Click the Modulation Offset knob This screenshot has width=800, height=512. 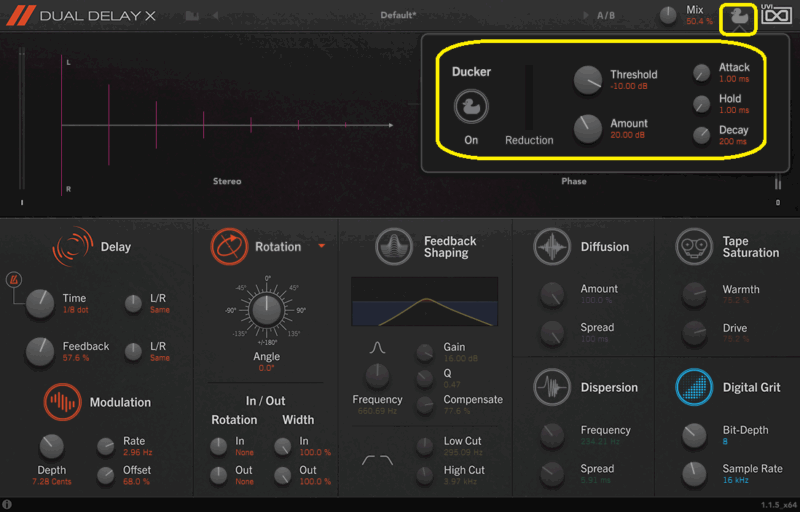106,475
